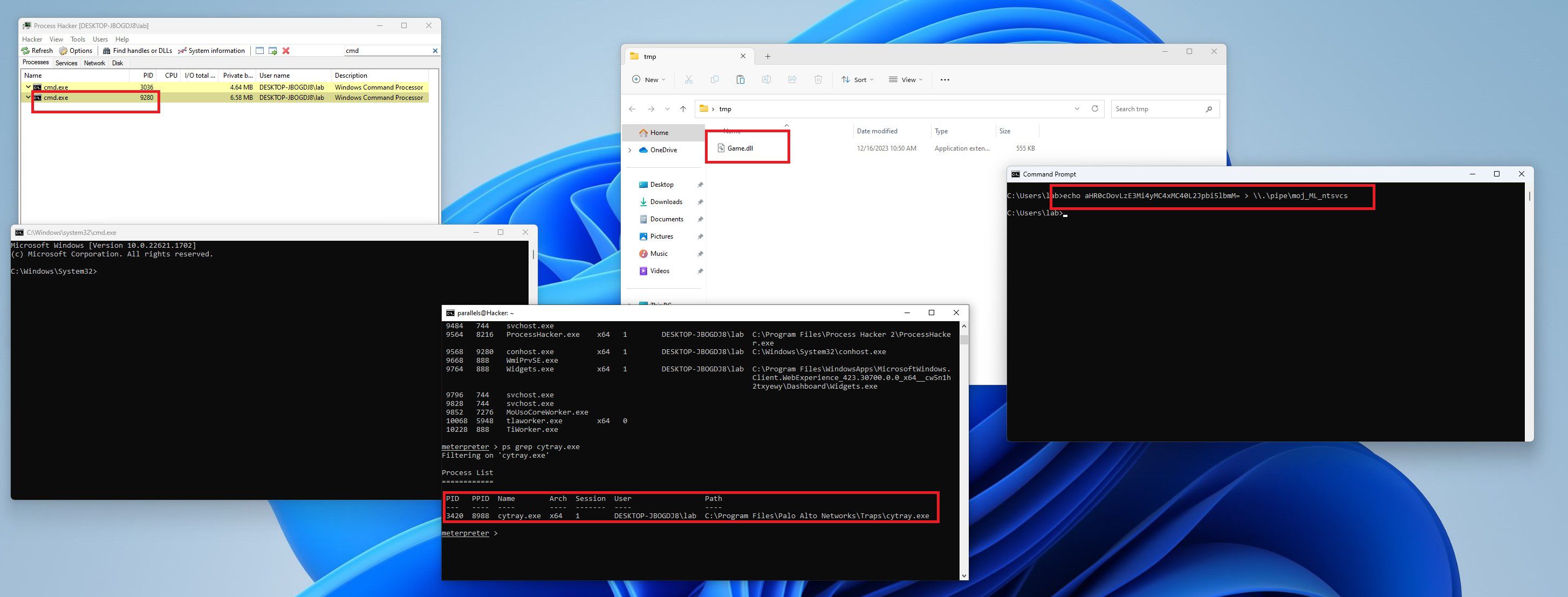Click the red X terminate toolbar icon

point(286,51)
